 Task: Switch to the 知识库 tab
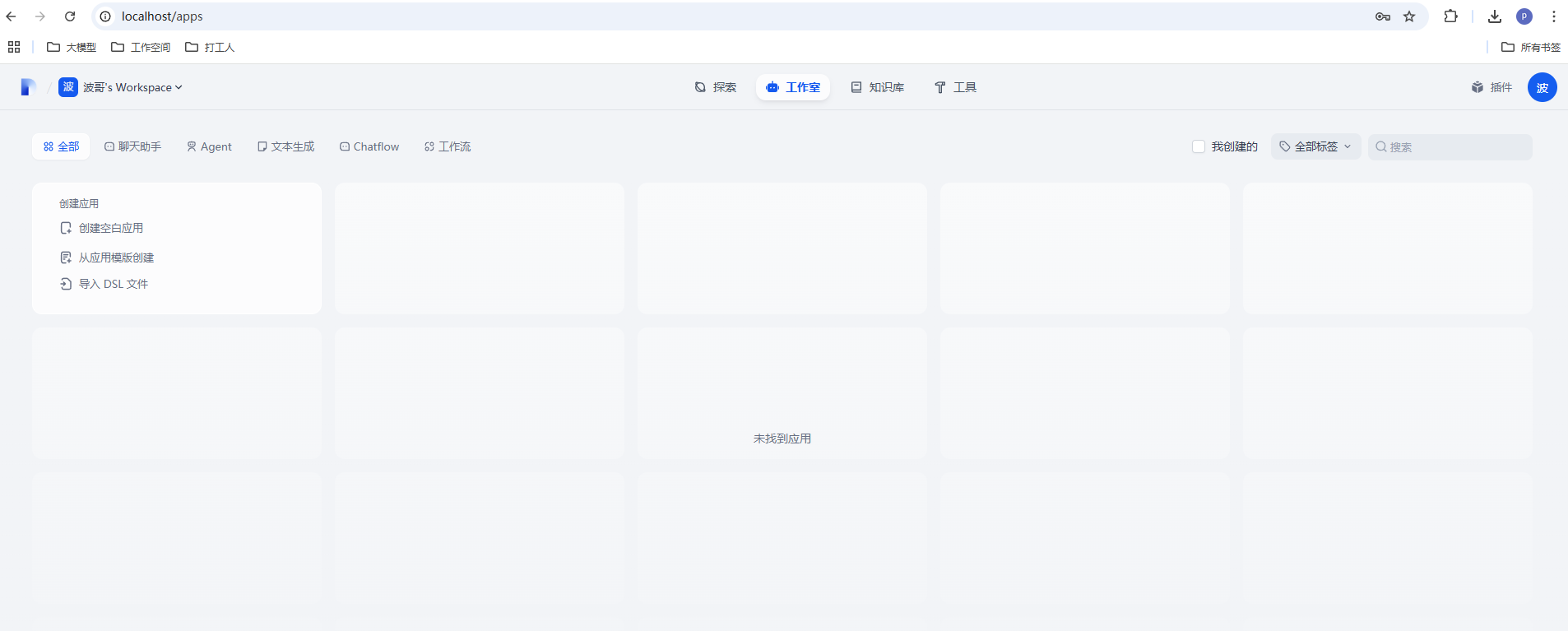(x=877, y=87)
